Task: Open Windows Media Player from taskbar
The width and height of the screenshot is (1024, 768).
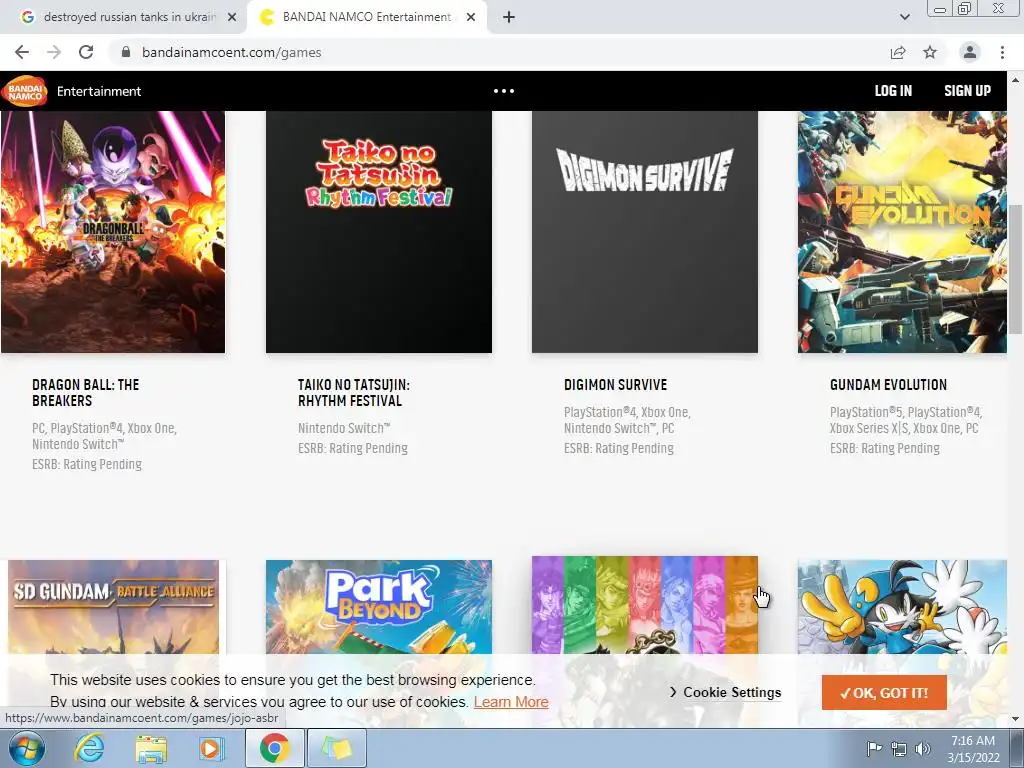Action: (x=211, y=748)
